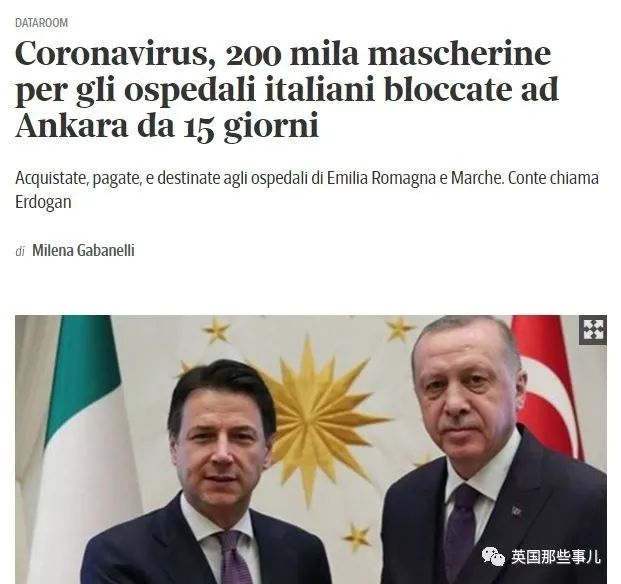Viewport: 621px width, 584px height.
Task: Click the lapel pin on right man's jacket
Action: 516,510
